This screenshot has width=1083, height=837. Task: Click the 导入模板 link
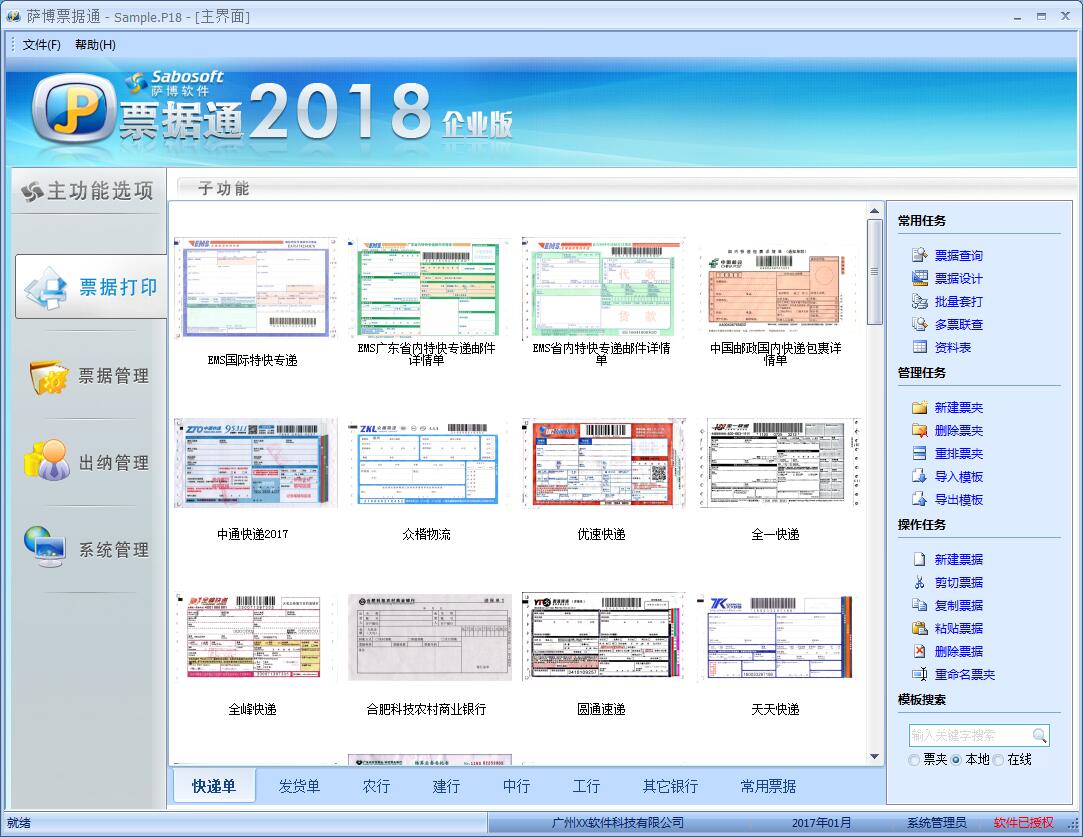tap(959, 477)
